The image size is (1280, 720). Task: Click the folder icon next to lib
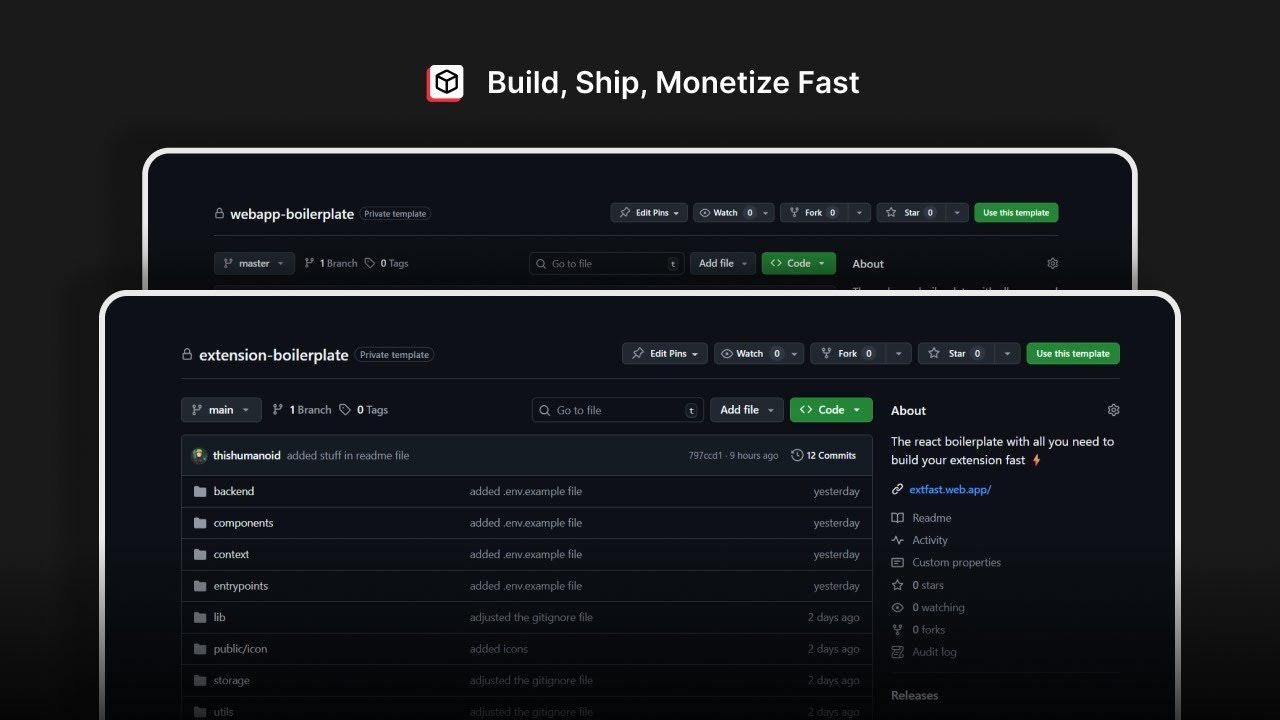coord(200,617)
